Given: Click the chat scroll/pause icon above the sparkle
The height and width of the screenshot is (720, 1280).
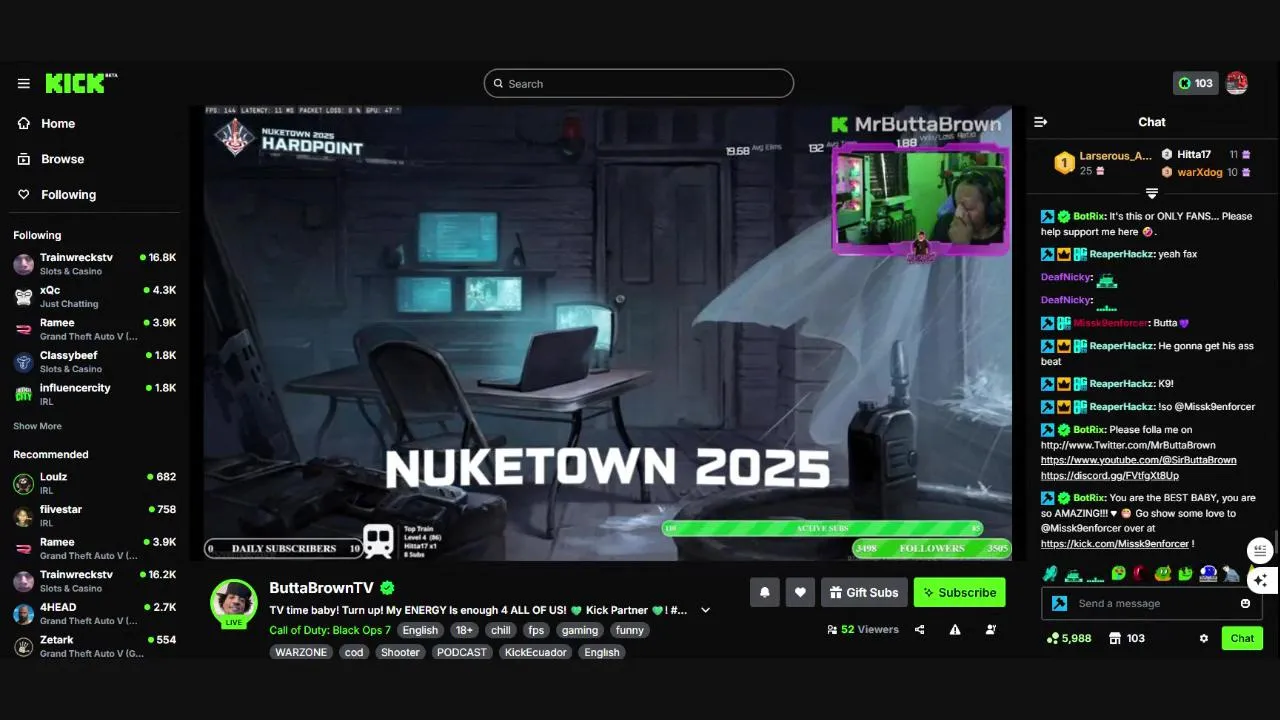Looking at the screenshot, I should pyautogui.click(x=1260, y=549).
